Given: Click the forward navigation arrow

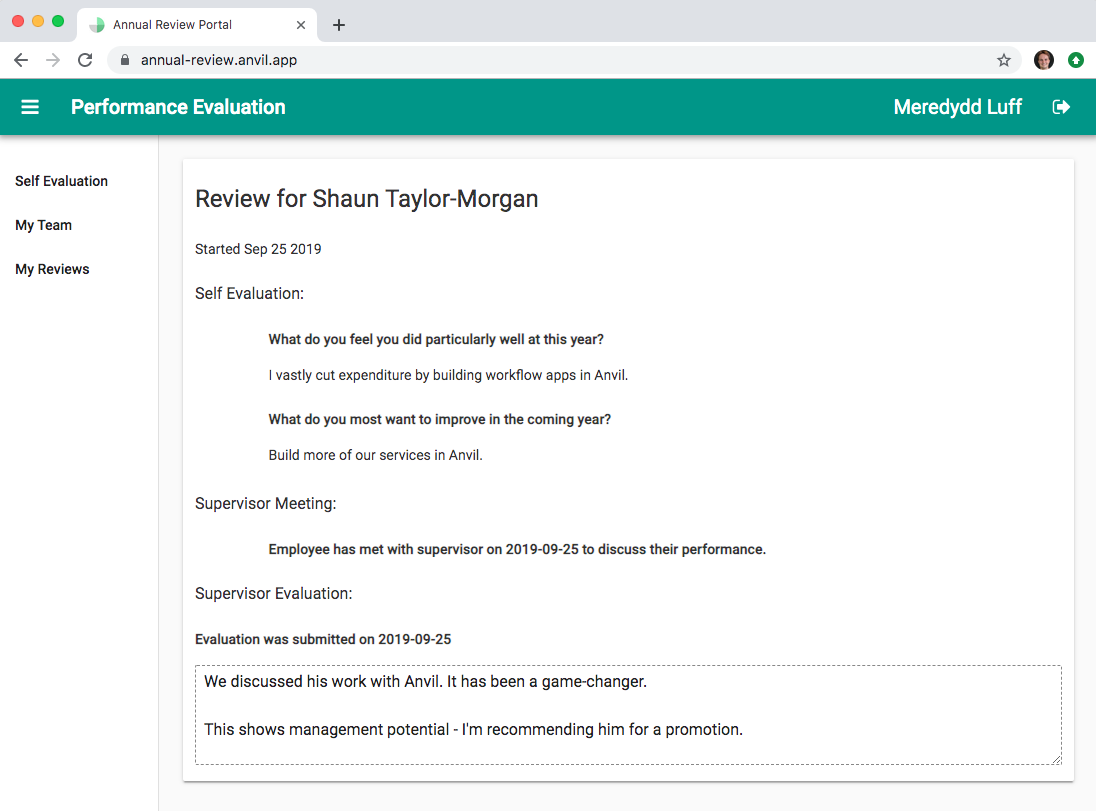Looking at the screenshot, I should pos(52,60).
